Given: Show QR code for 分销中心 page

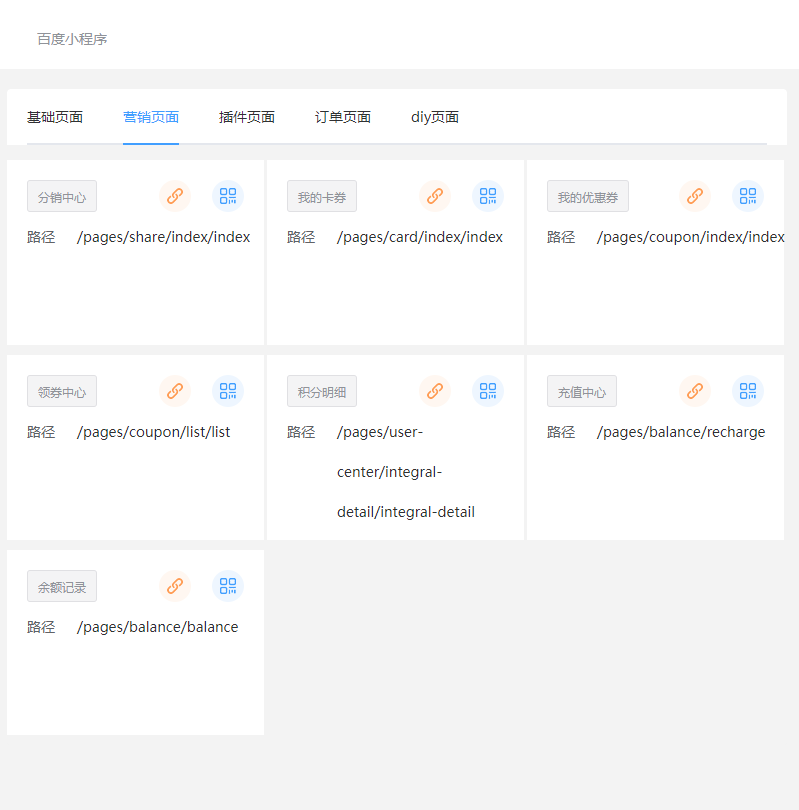Looking at the screenshot, I should (228, 197).
